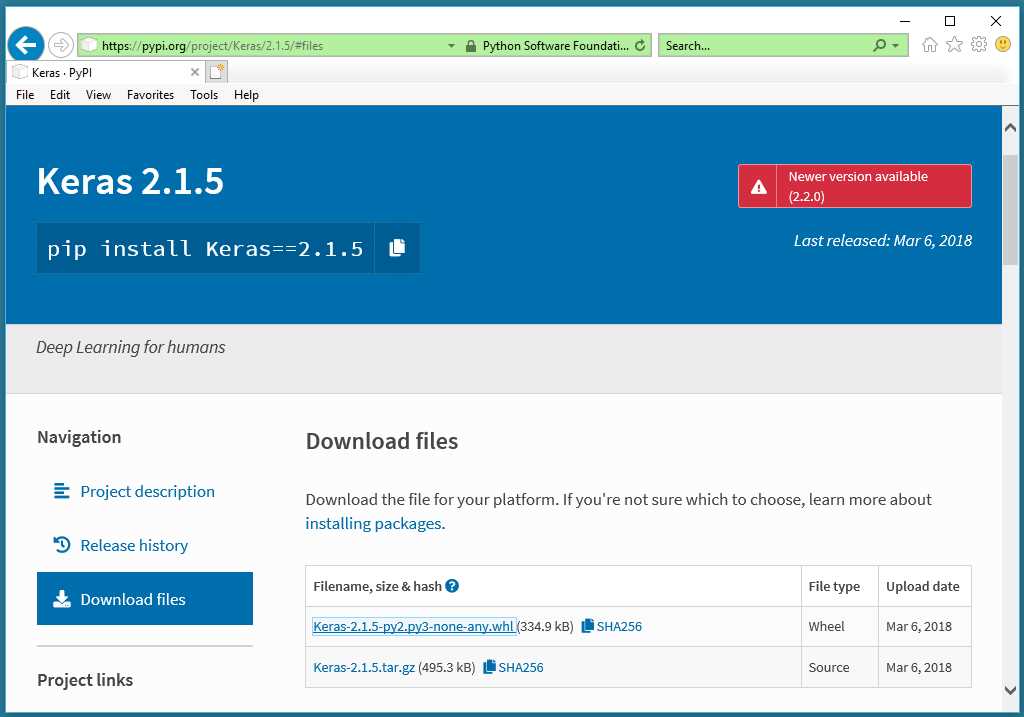The width and height of the screenshot is (1024, 717).
Task: Click inside the Search box
Action: point(760,45)
